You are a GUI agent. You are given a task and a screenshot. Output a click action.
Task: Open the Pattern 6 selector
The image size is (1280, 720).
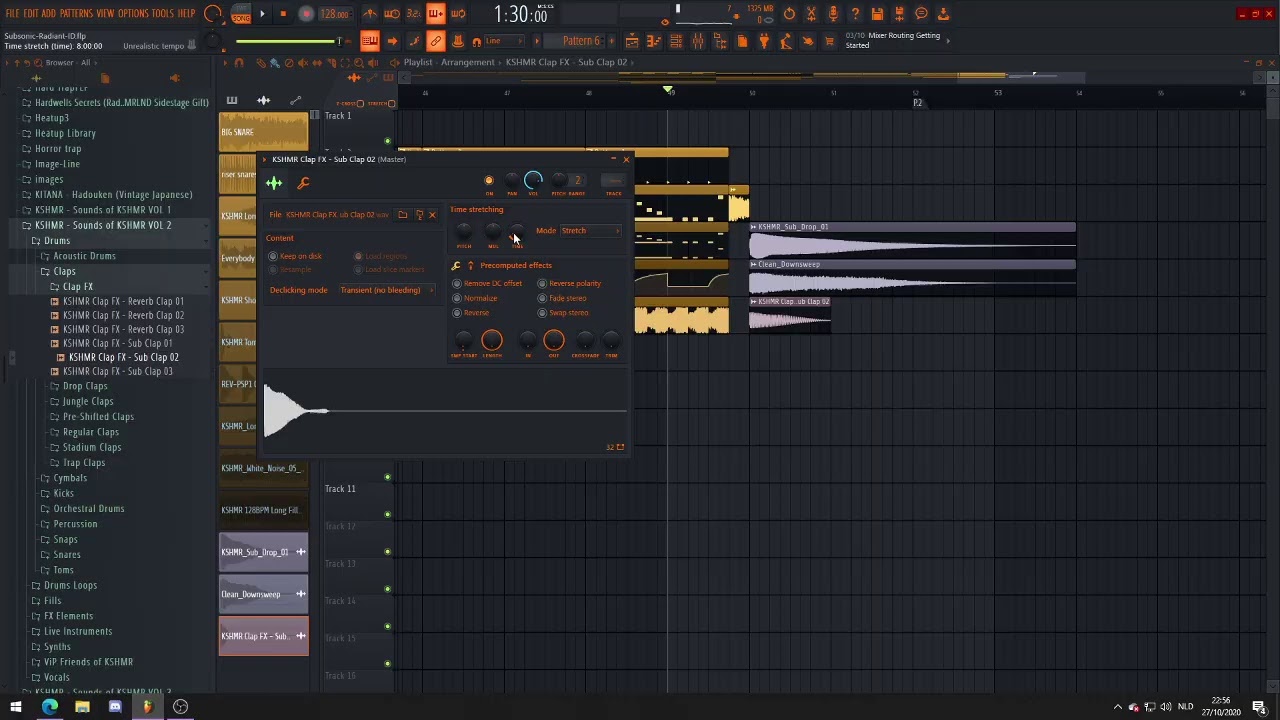pos(582,41)
